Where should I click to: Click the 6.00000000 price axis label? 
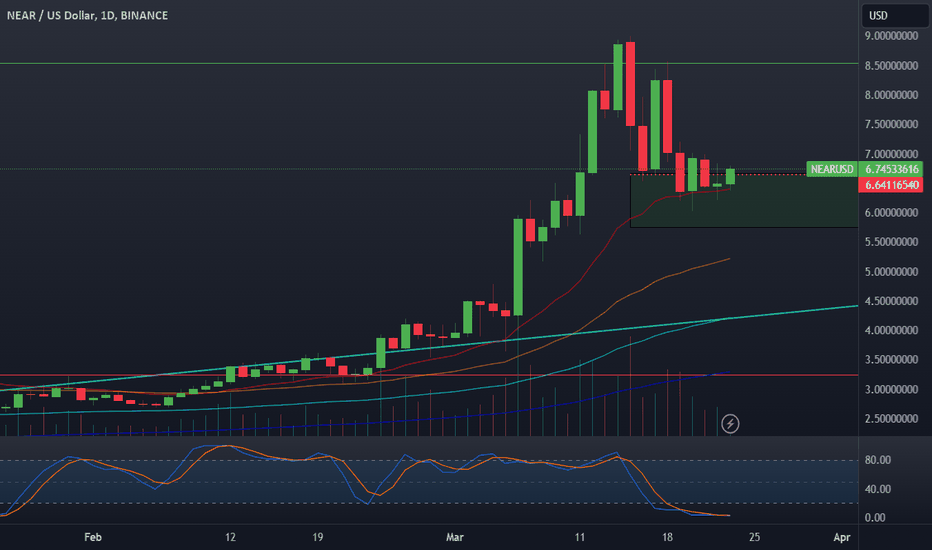click(x=892, y=213)
